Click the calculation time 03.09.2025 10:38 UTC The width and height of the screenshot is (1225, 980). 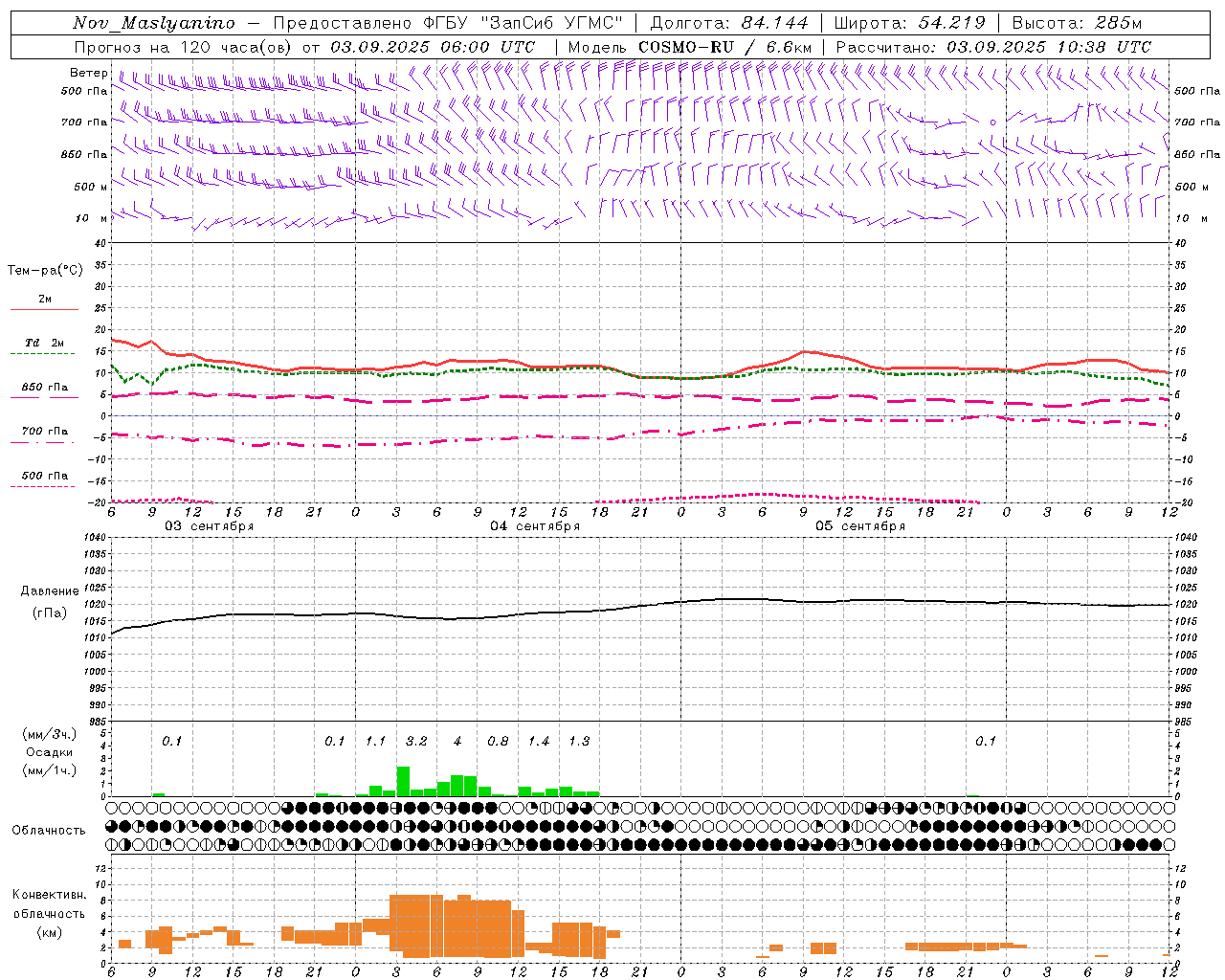click(1049, 47)
